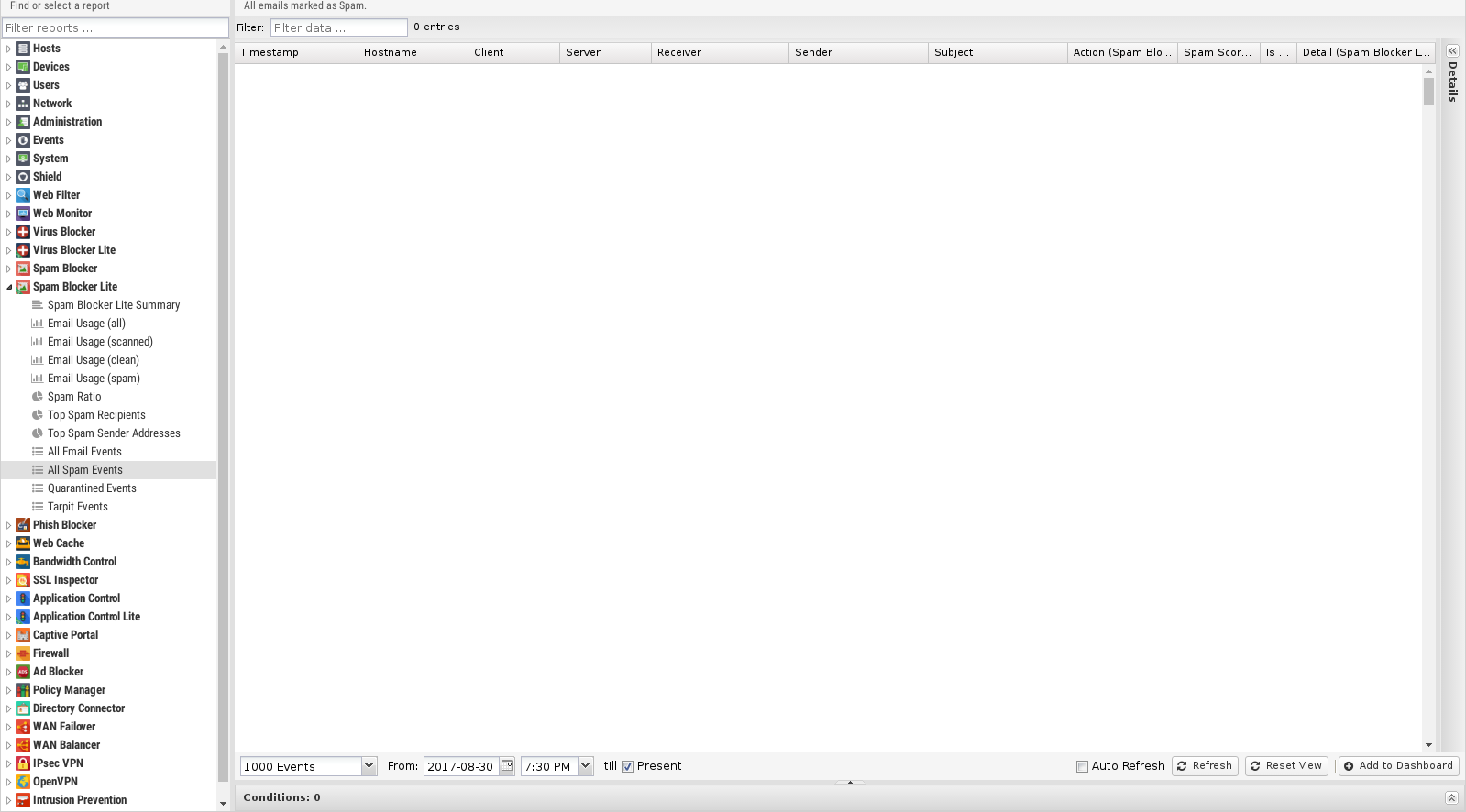The image size is (1466, 812).
Task: Click the Phish Blocker icon
Action: point(23,525)
